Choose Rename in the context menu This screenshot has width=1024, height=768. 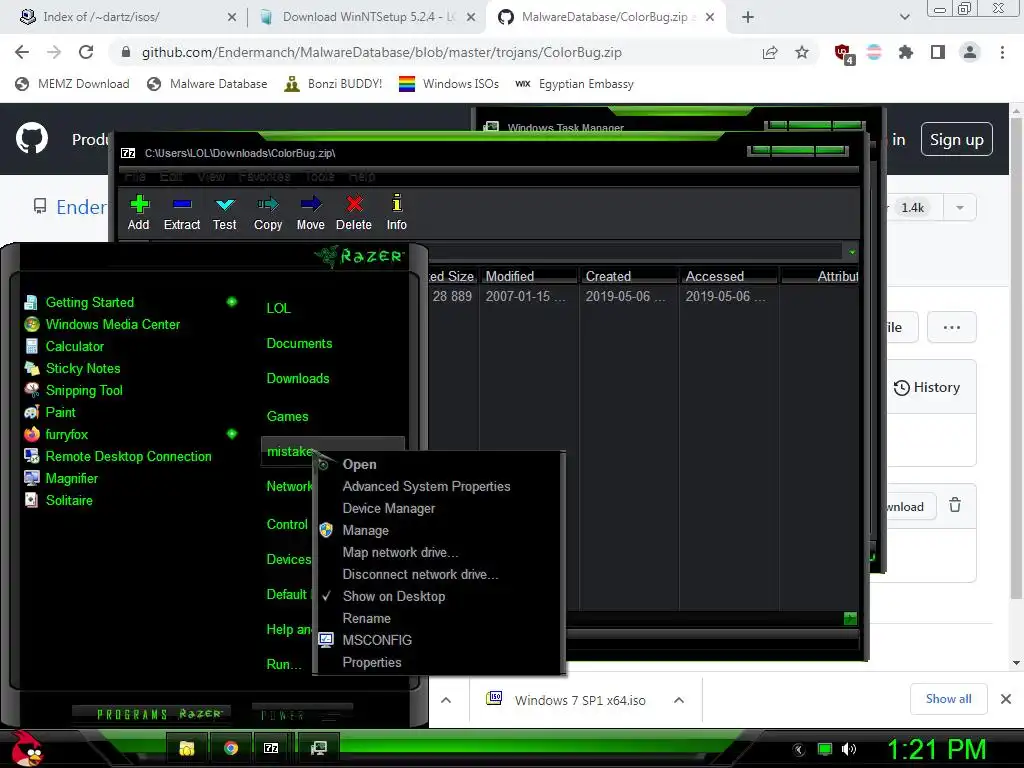pos(366,618)
